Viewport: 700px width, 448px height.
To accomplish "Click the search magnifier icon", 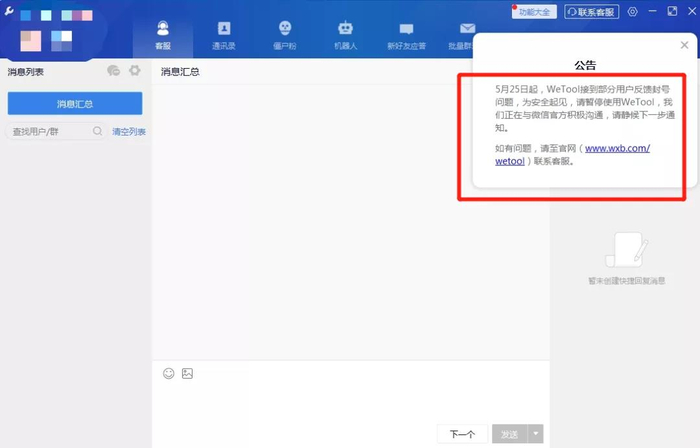I will 97,131.
